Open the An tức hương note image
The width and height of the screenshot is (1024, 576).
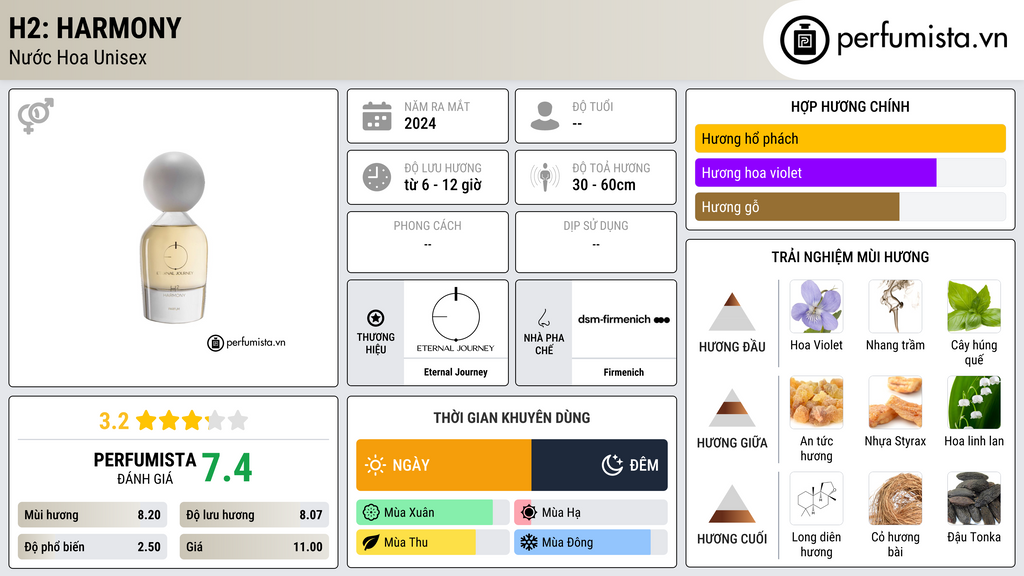coord(816,402)
